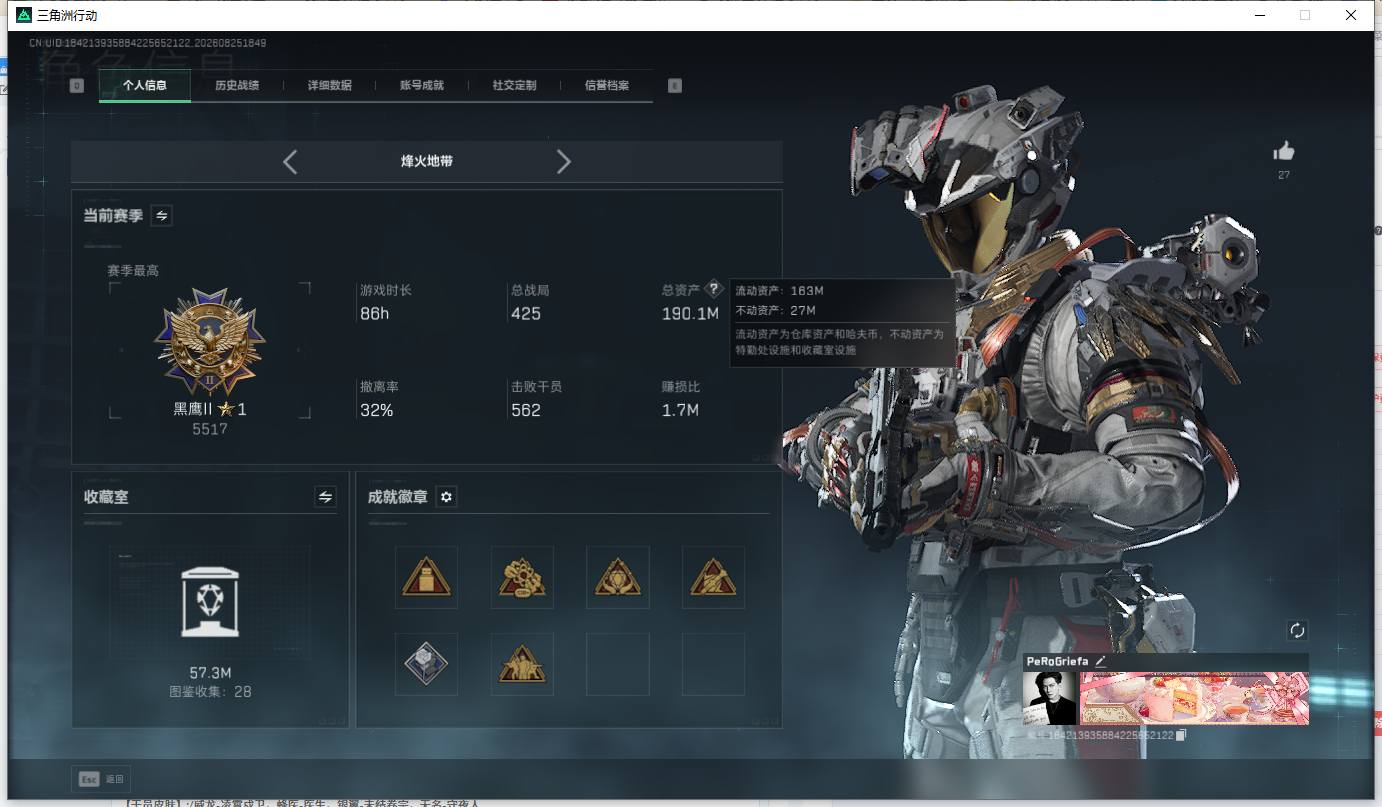
Task: Select the soldier squad triangle badge
Action: [x=523, y=663]
